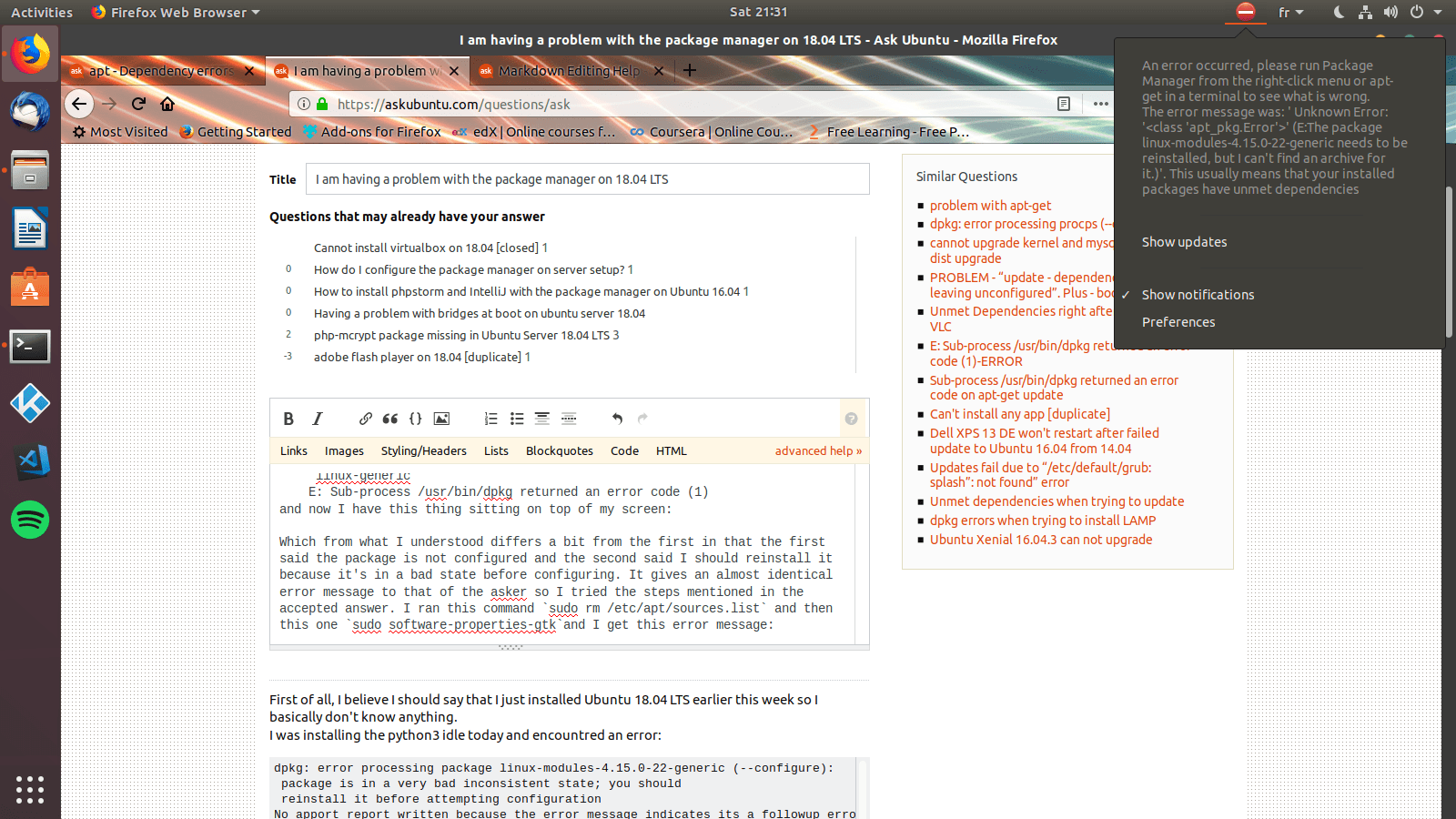Select Preferences in the notification menu
Image resolution: width=1456 pixels, height=819 pixels.
[1178, 322]
